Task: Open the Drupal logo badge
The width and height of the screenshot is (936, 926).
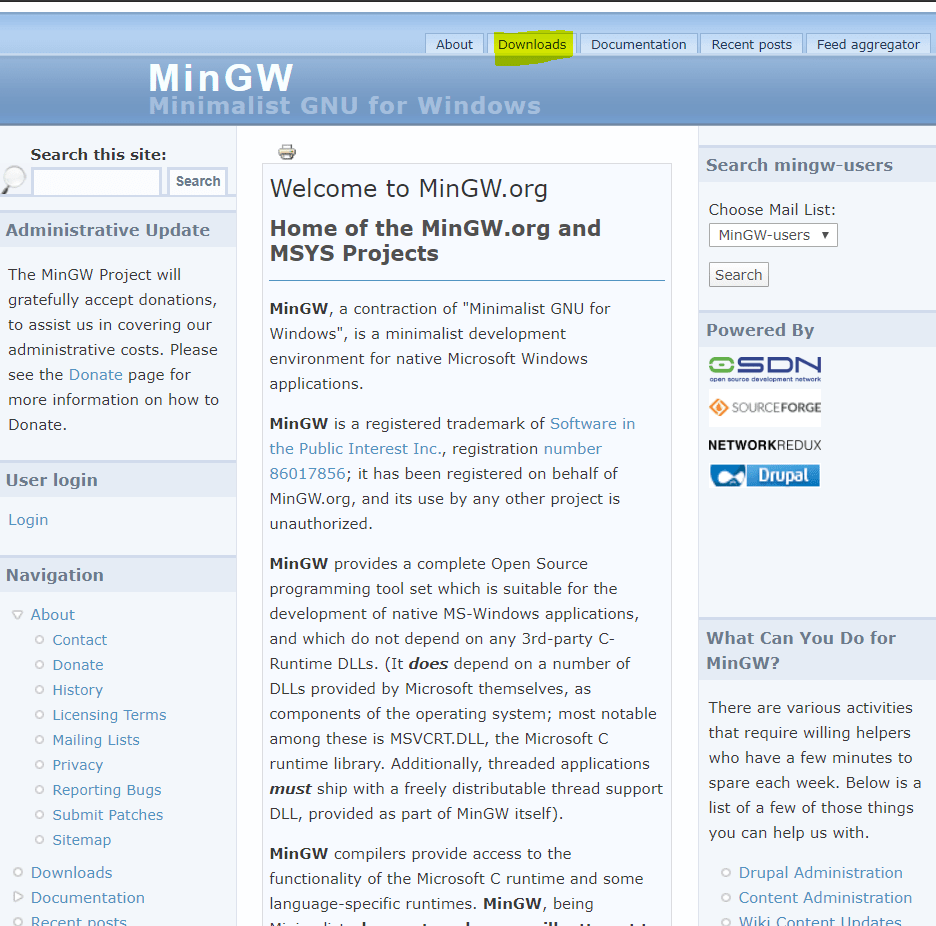Action: pyautogui.click(x=765, y=476)
